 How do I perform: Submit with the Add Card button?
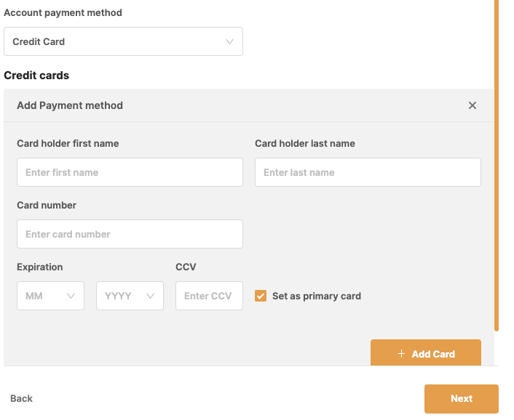tap(426, 353)
